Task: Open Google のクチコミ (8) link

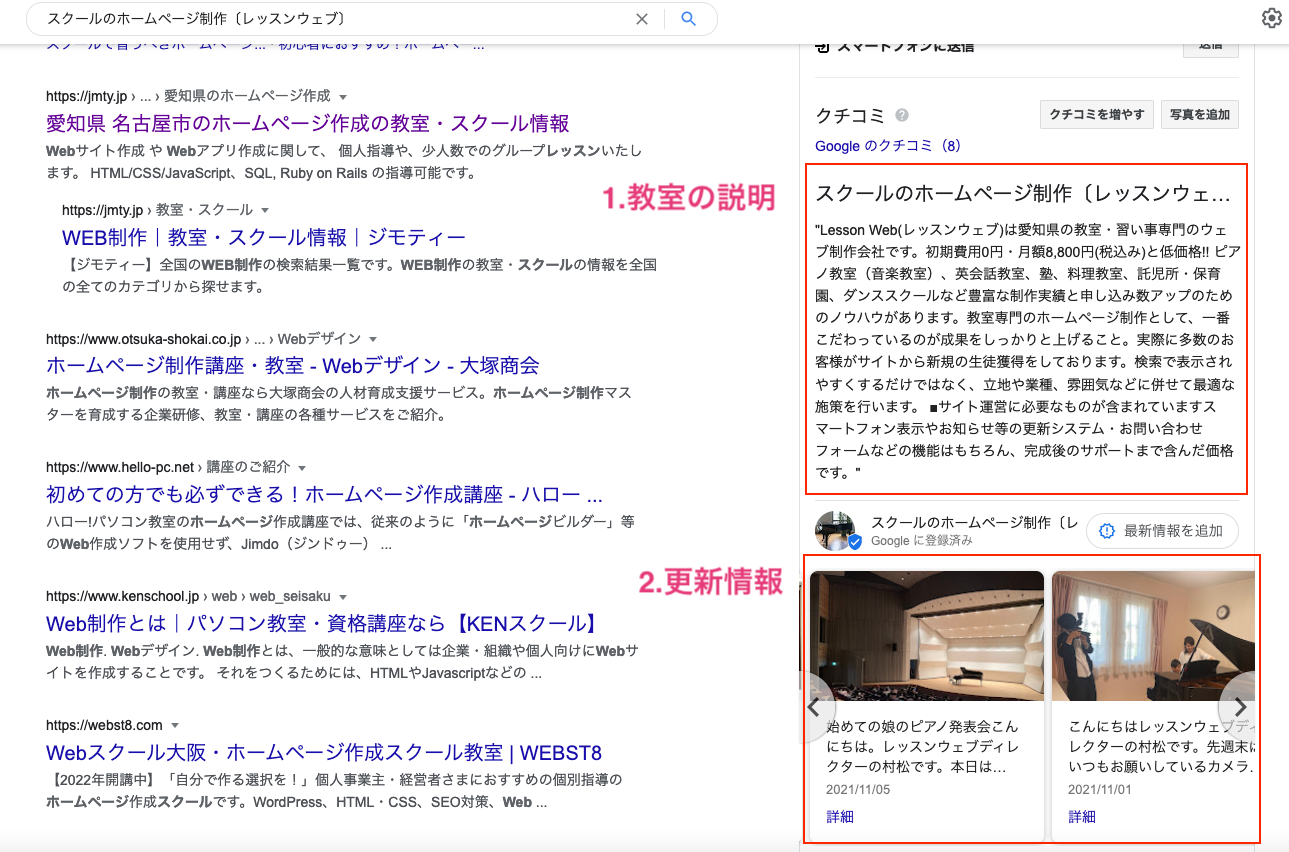Action: [x=888, y=146]
